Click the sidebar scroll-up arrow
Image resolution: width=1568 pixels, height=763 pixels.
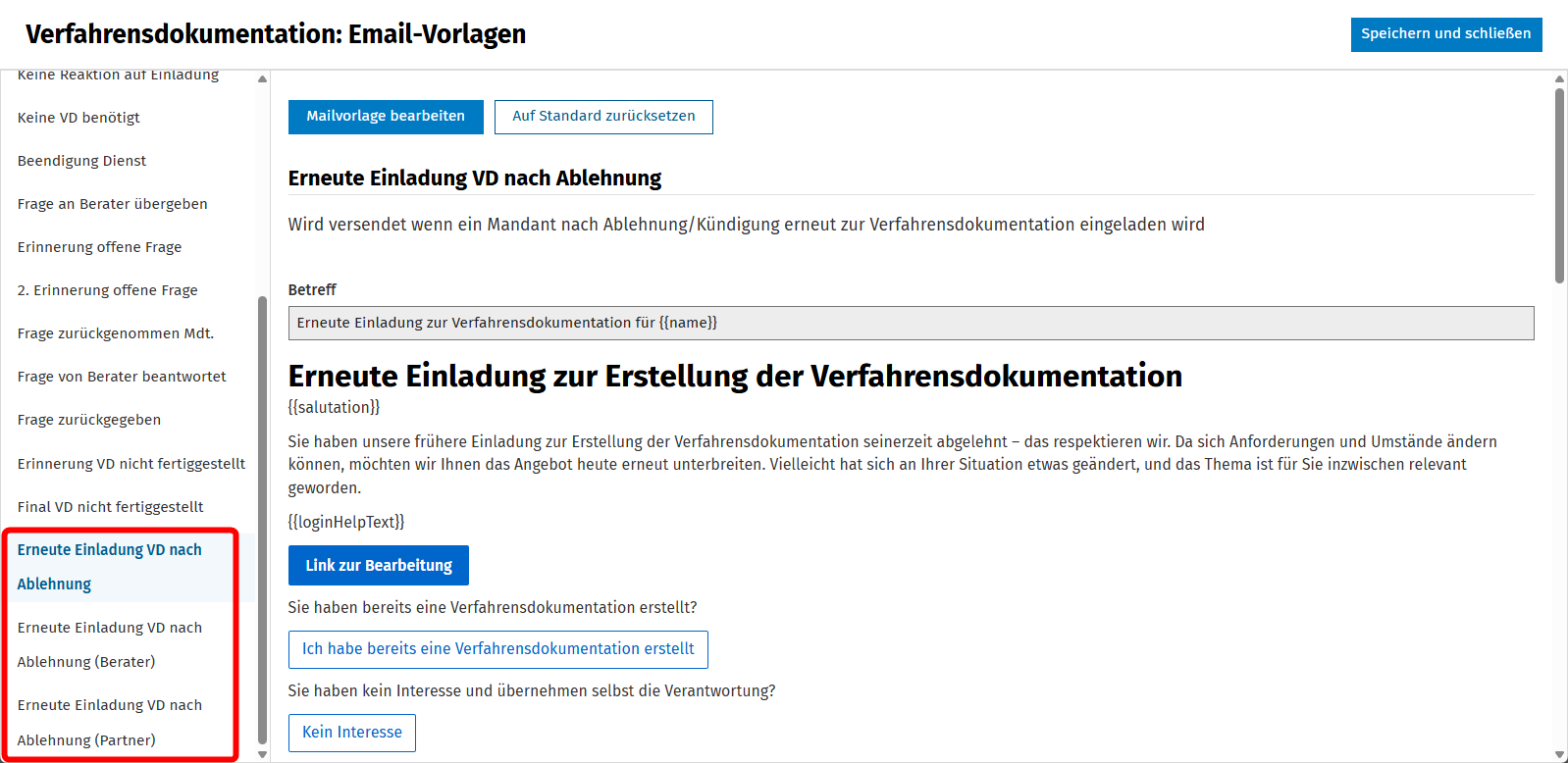(x=262, y=79)
